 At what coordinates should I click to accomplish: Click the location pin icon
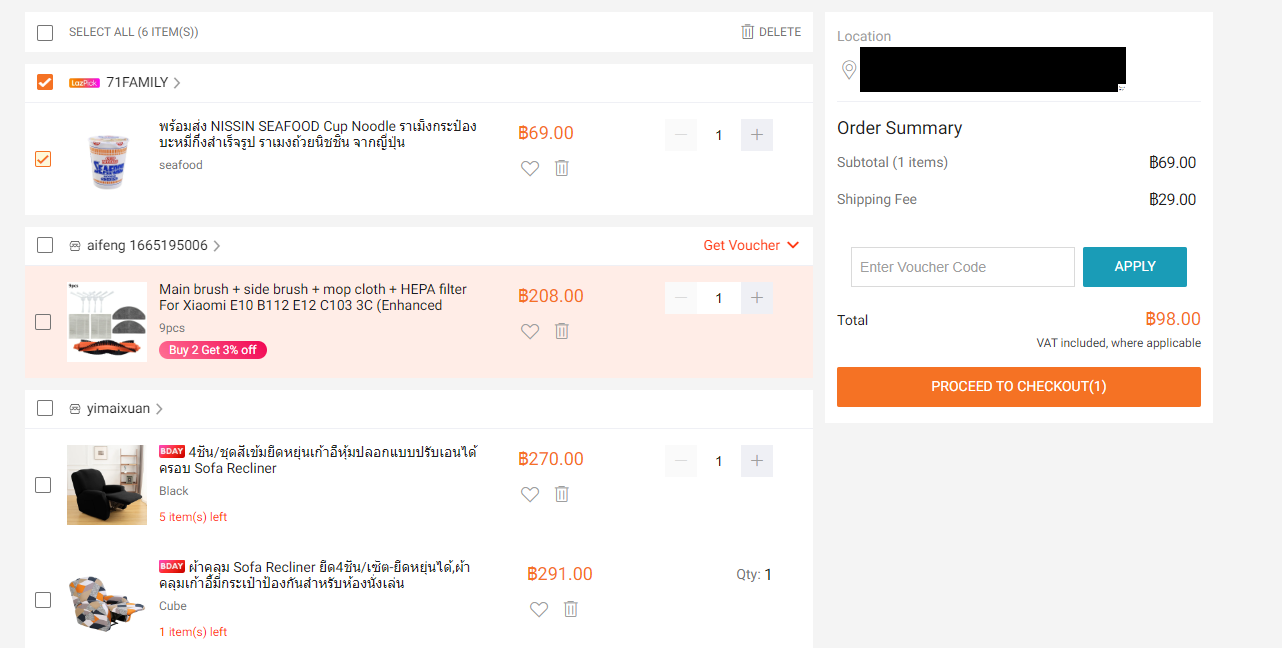(849, 70)
